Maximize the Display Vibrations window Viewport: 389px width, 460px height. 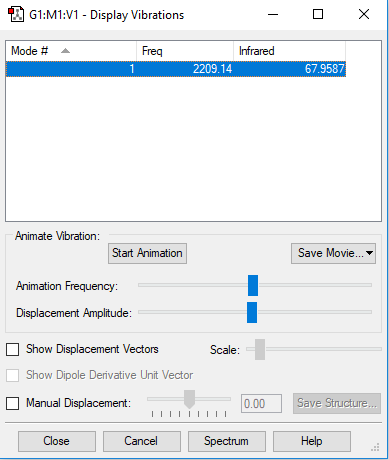click(x=318, y=14)
